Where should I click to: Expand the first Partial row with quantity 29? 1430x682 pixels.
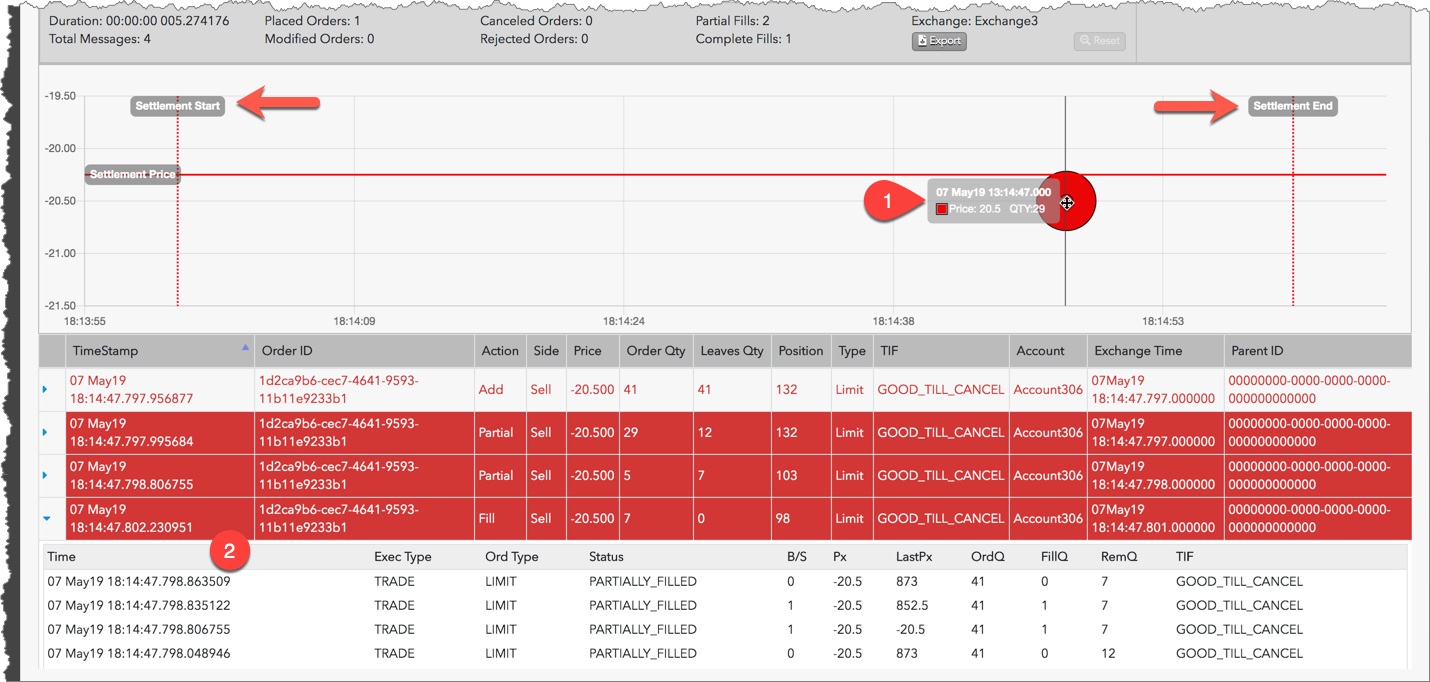(45, 432)
